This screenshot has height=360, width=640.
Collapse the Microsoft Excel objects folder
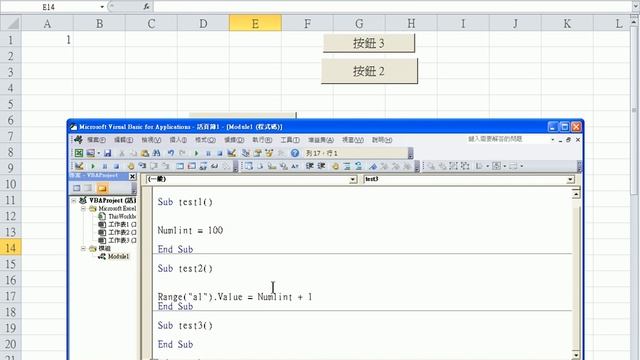click(83, 209)
